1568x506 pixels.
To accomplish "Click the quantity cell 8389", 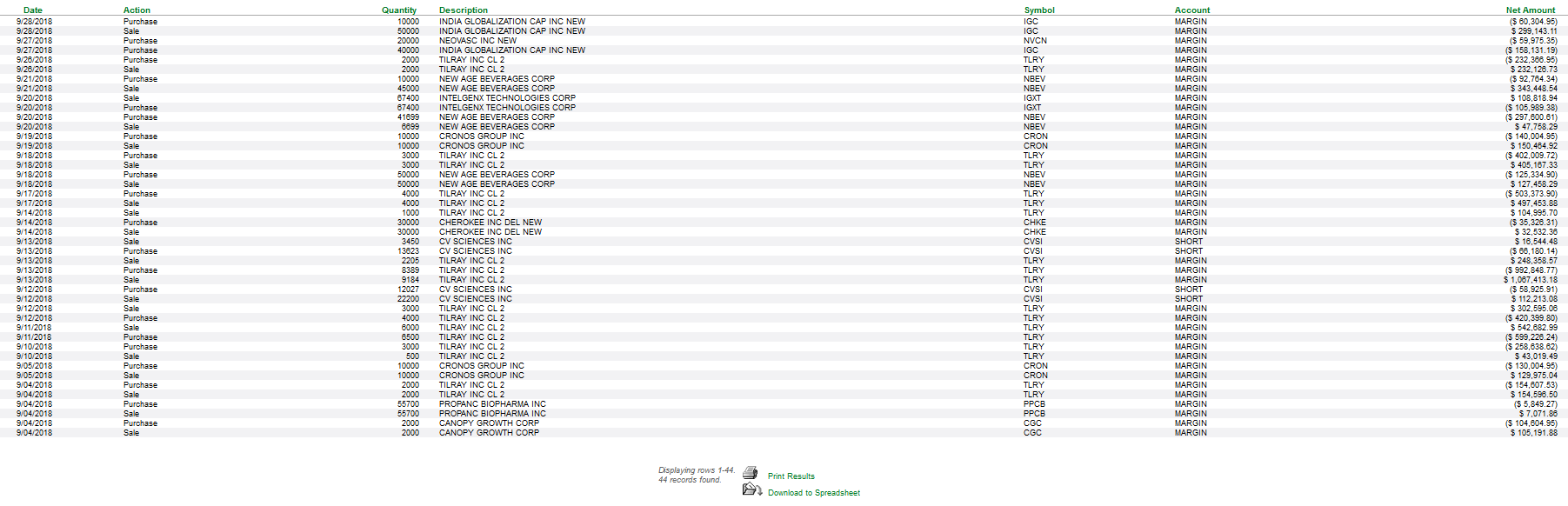I will click(x=410, y=270).
